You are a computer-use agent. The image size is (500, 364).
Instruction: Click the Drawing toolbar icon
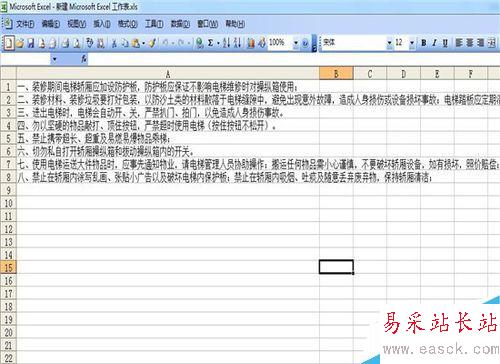click(x=262, y=43)
